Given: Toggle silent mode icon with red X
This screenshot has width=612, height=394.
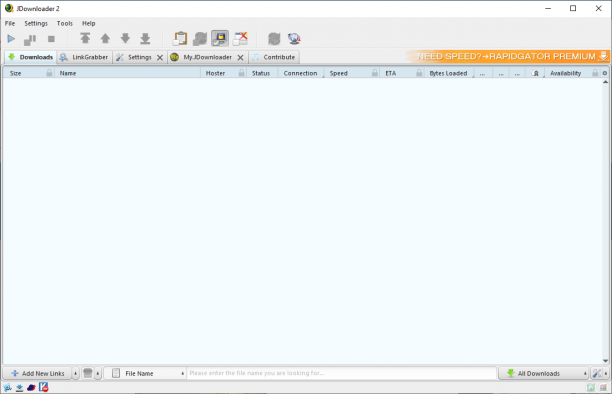Looking at the screenshot, I should (x=240, y=38).
